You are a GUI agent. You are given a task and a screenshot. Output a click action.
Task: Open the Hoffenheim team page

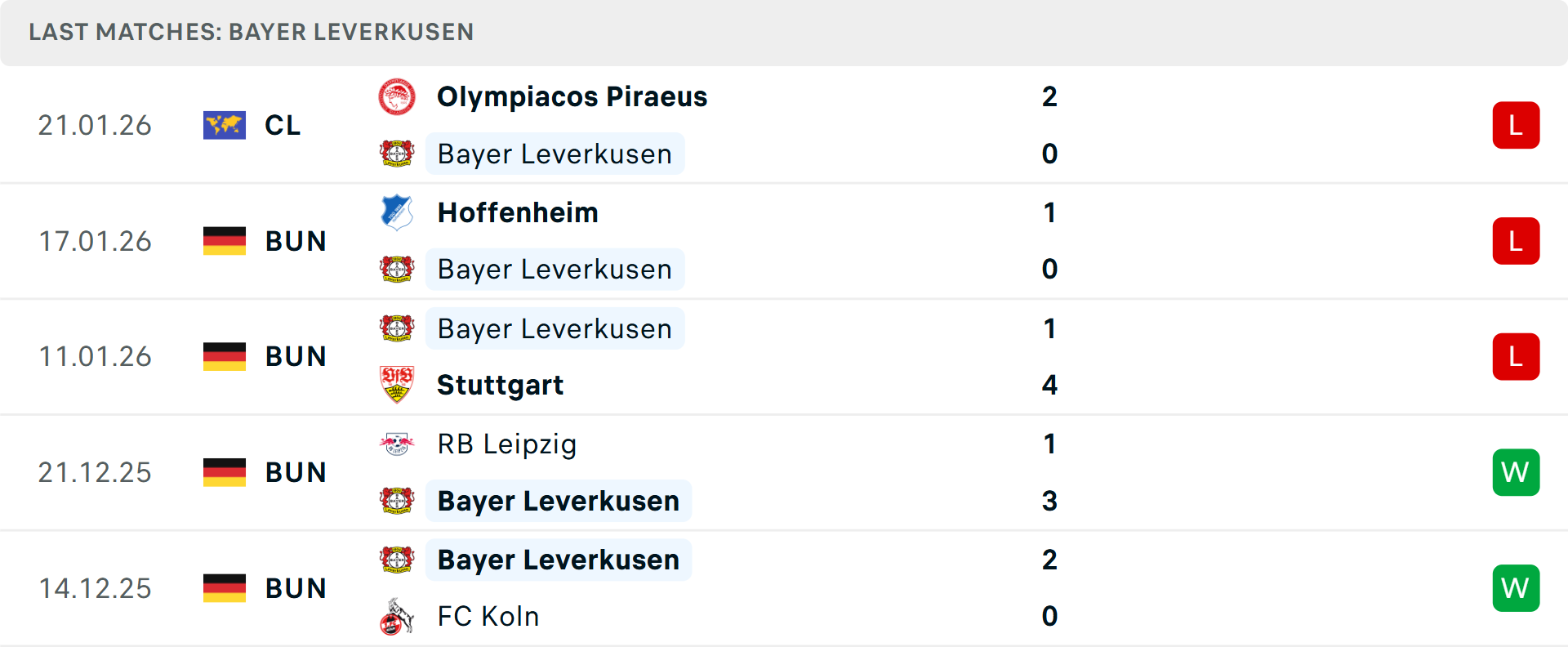tap(518, 212)
